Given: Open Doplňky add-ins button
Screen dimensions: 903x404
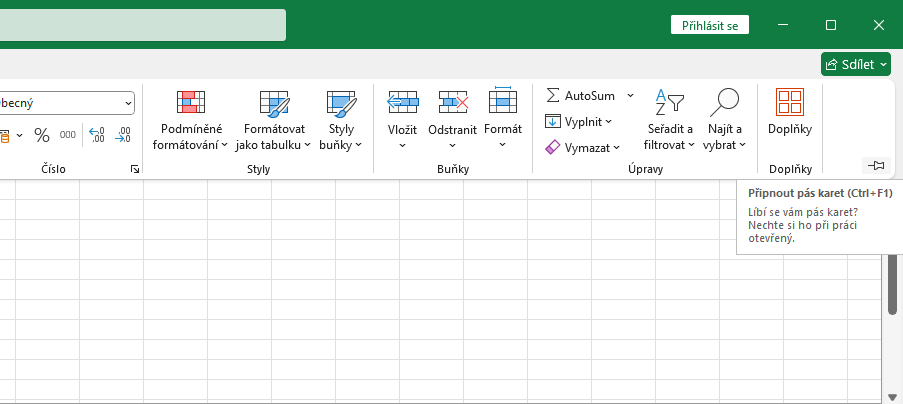Looking at the screenshot, I should (790, 113).
